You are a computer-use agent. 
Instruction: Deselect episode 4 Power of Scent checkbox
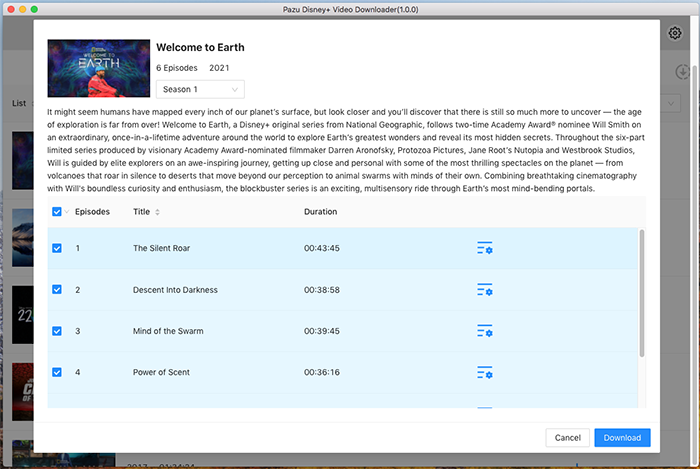tap(57, 373)
